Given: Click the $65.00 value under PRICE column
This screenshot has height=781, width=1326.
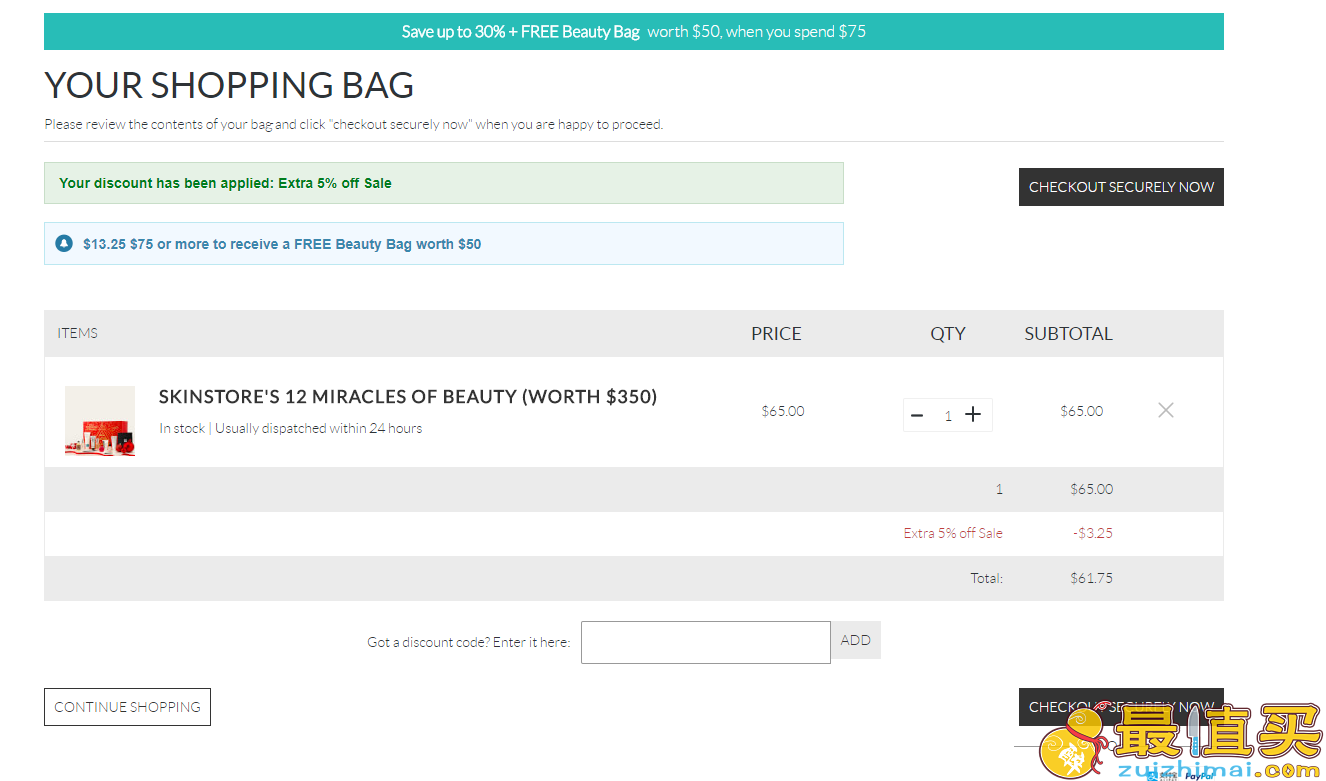Looking at the screenshot, I should tap(783, 411).
